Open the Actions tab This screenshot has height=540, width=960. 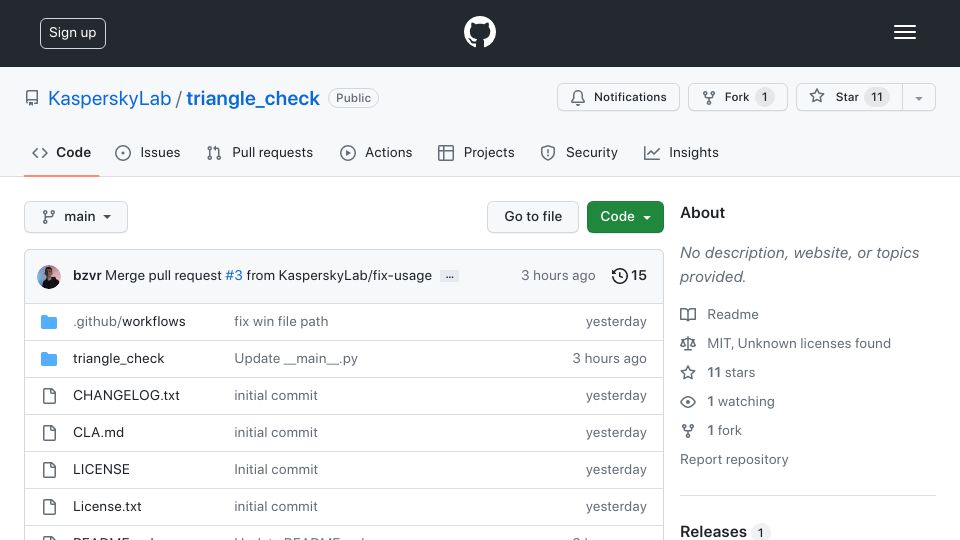(376, 152)
